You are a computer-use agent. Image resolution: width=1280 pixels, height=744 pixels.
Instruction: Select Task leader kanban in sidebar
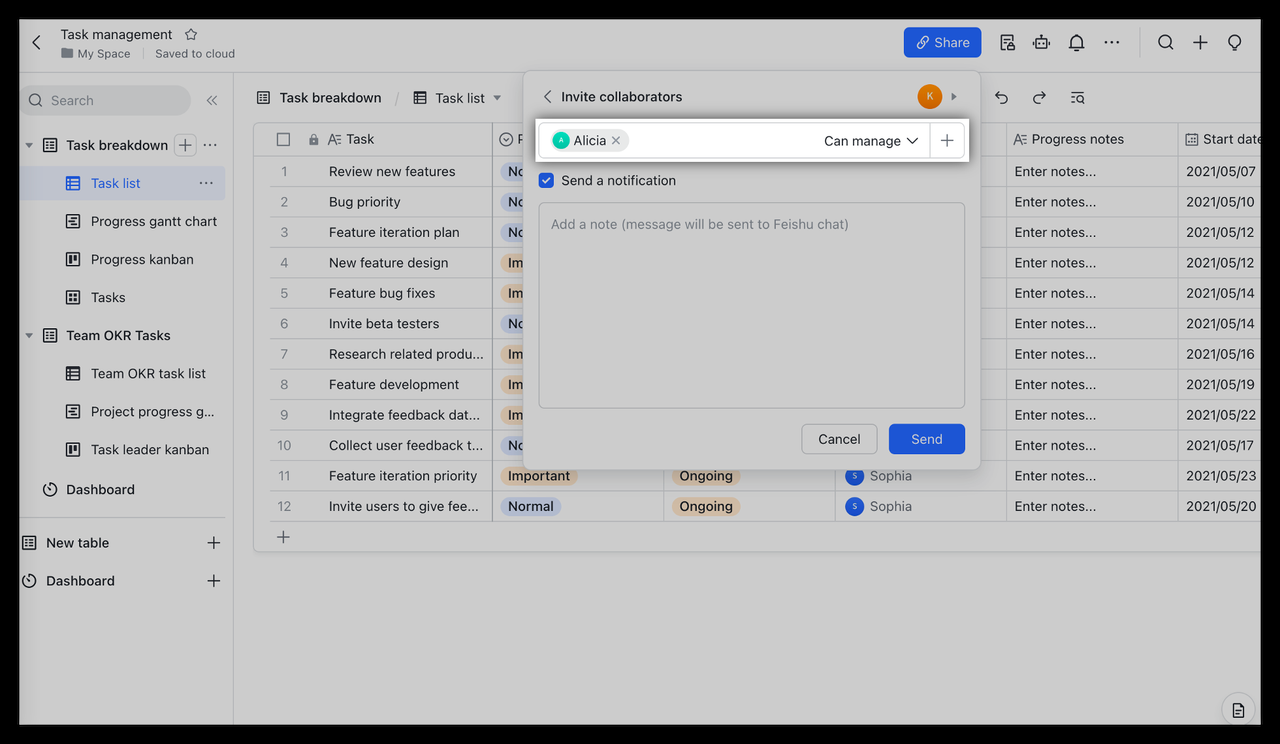[149, 450]
